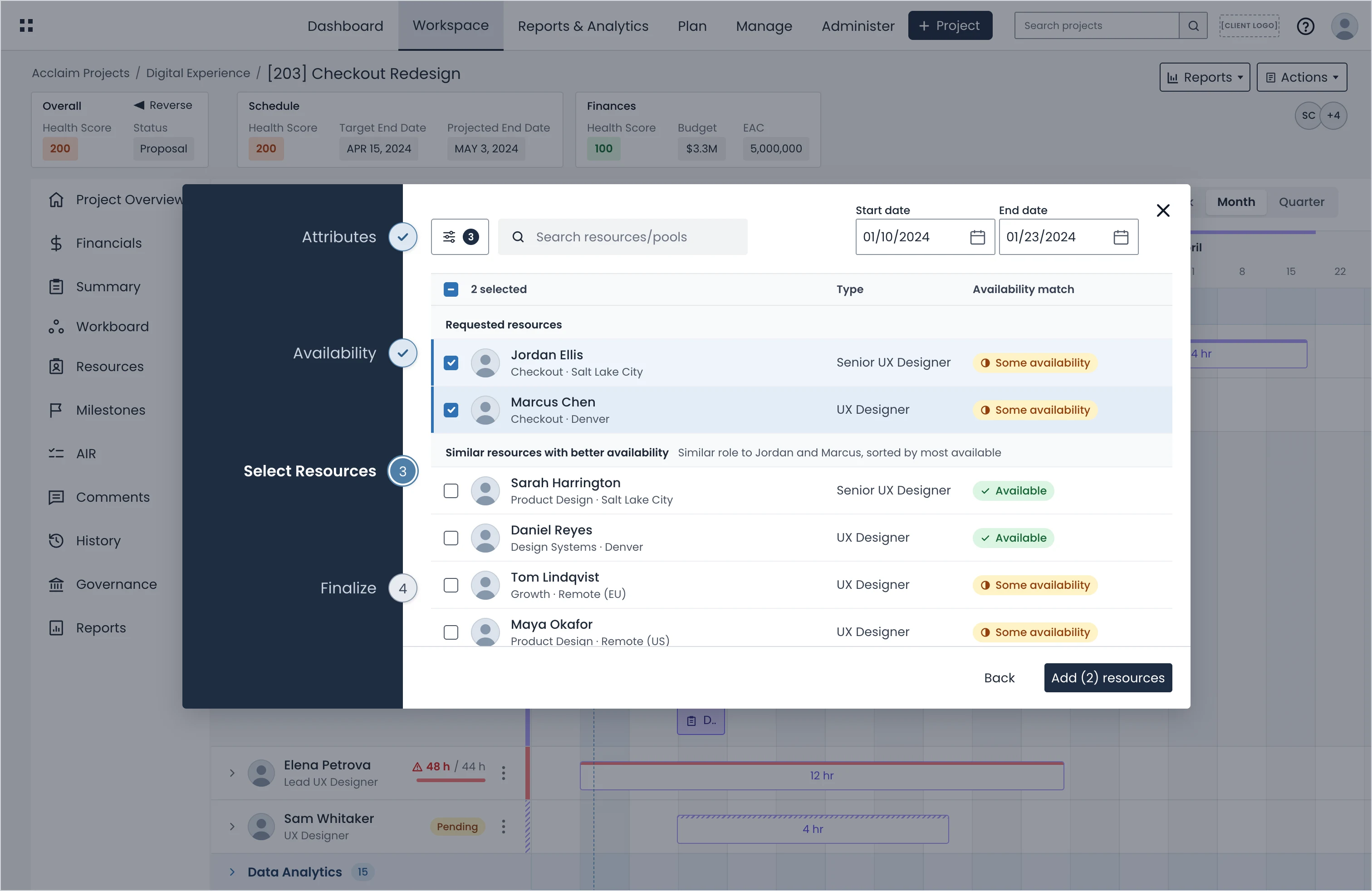
Task: Expand Elena Petrova row chevron
Action: tap(232, 773)
